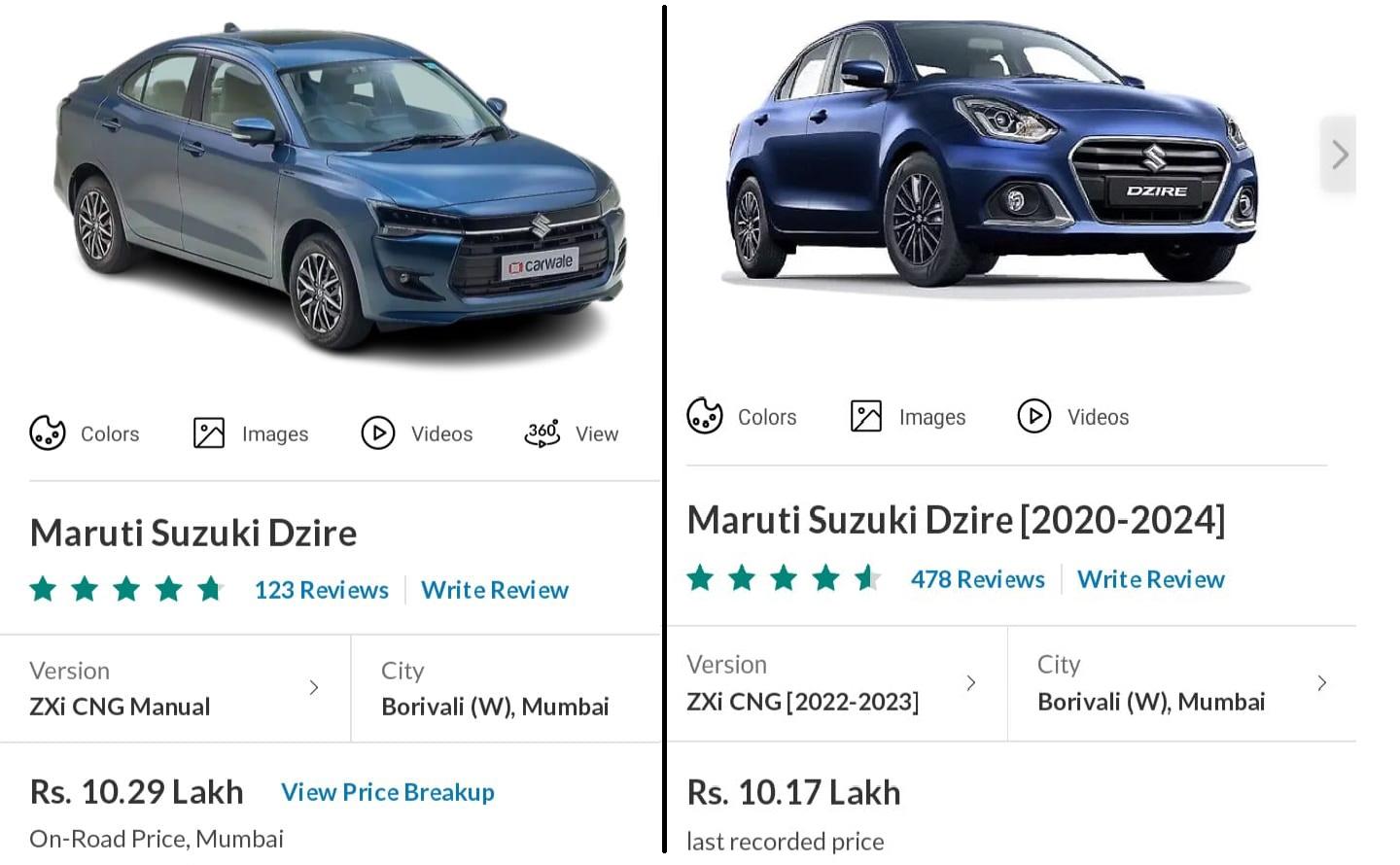Expand City selector on right panel
This screenshot has height=865, width=1400.
click(x=1182, y=683)
